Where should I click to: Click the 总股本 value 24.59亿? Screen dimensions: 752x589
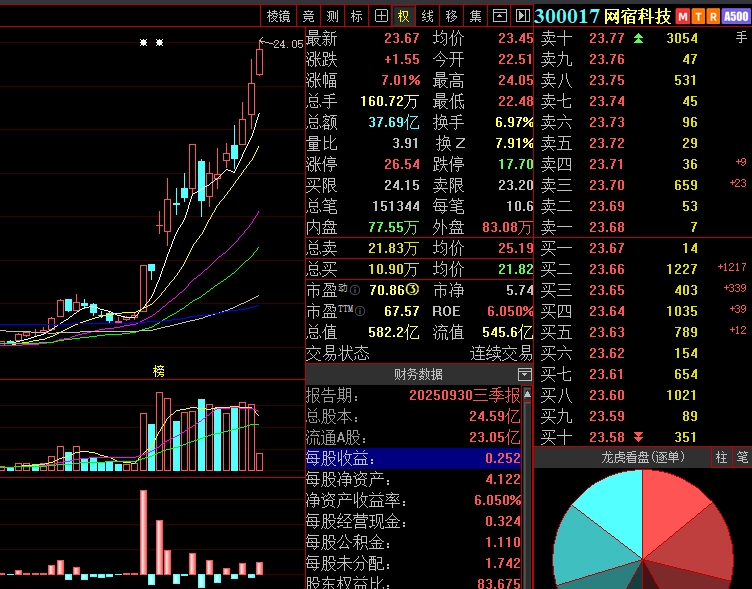click(494, 416)
